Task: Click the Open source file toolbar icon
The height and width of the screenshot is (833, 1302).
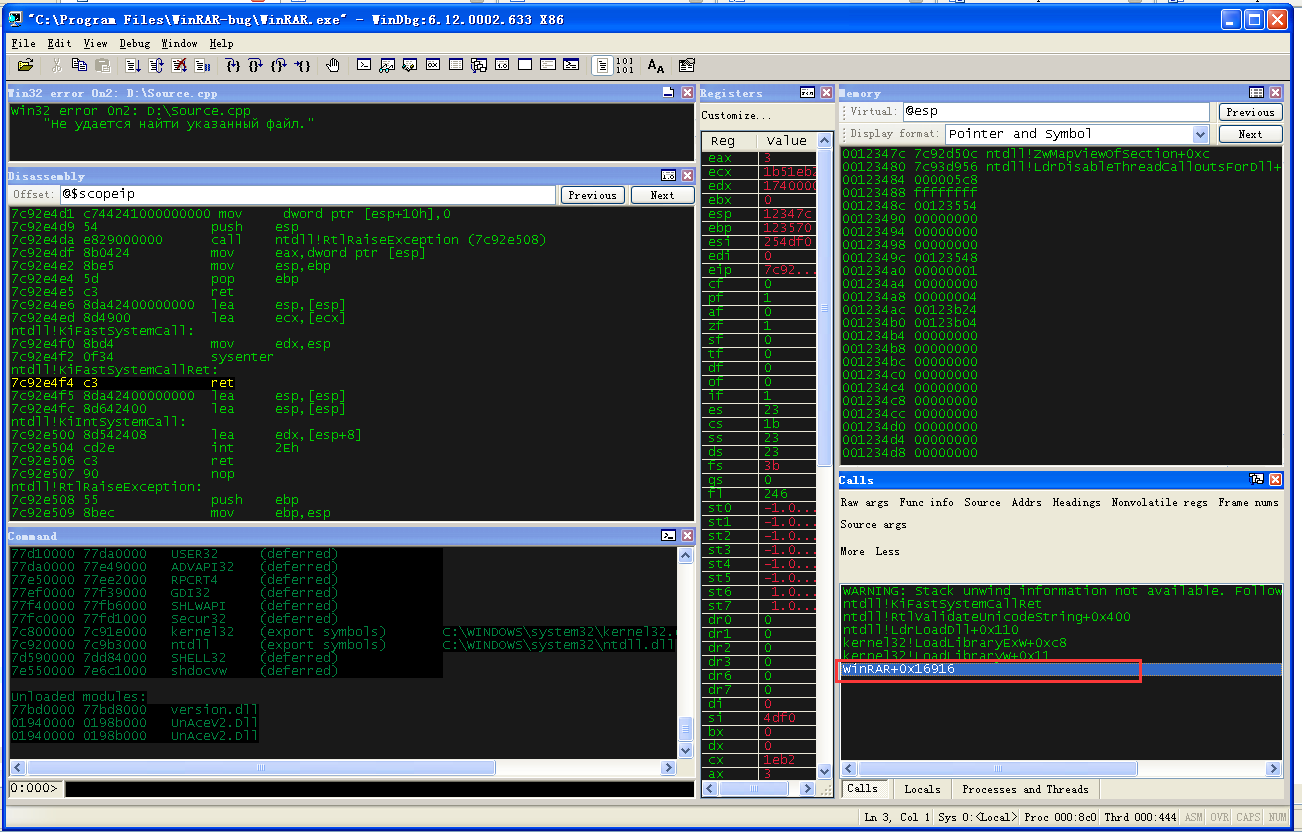Action: [25, 65]
